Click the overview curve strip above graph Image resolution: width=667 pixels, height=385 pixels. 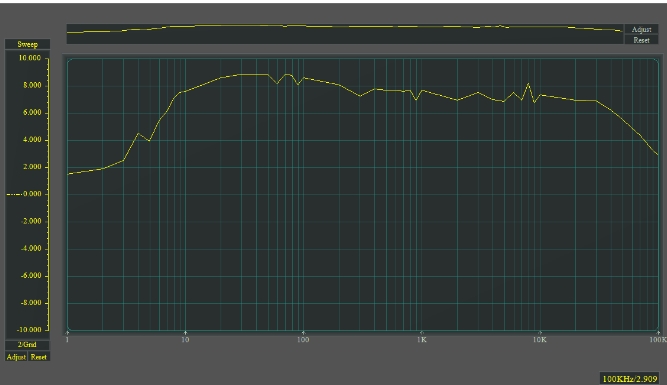point(345,34)
